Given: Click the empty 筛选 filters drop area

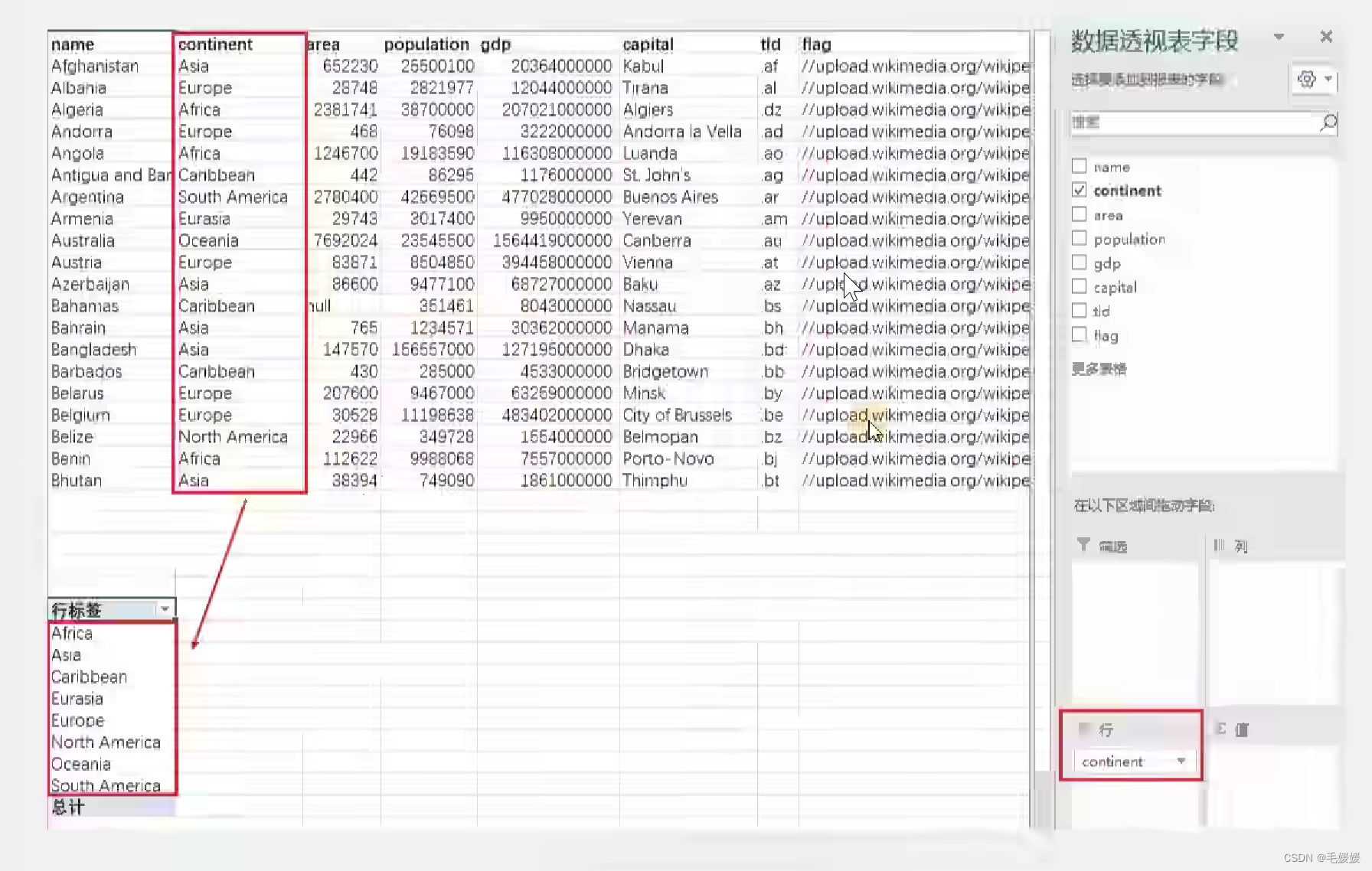Looking at the screenshot, I should (1135, 631).
